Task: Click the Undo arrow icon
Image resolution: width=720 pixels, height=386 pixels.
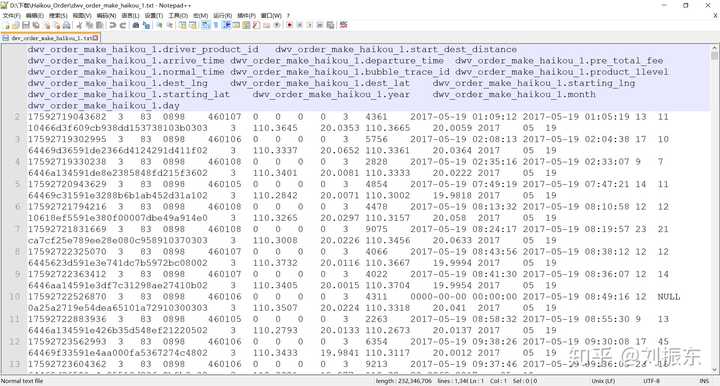Action: pyautogui.click(x=112, y=25)
